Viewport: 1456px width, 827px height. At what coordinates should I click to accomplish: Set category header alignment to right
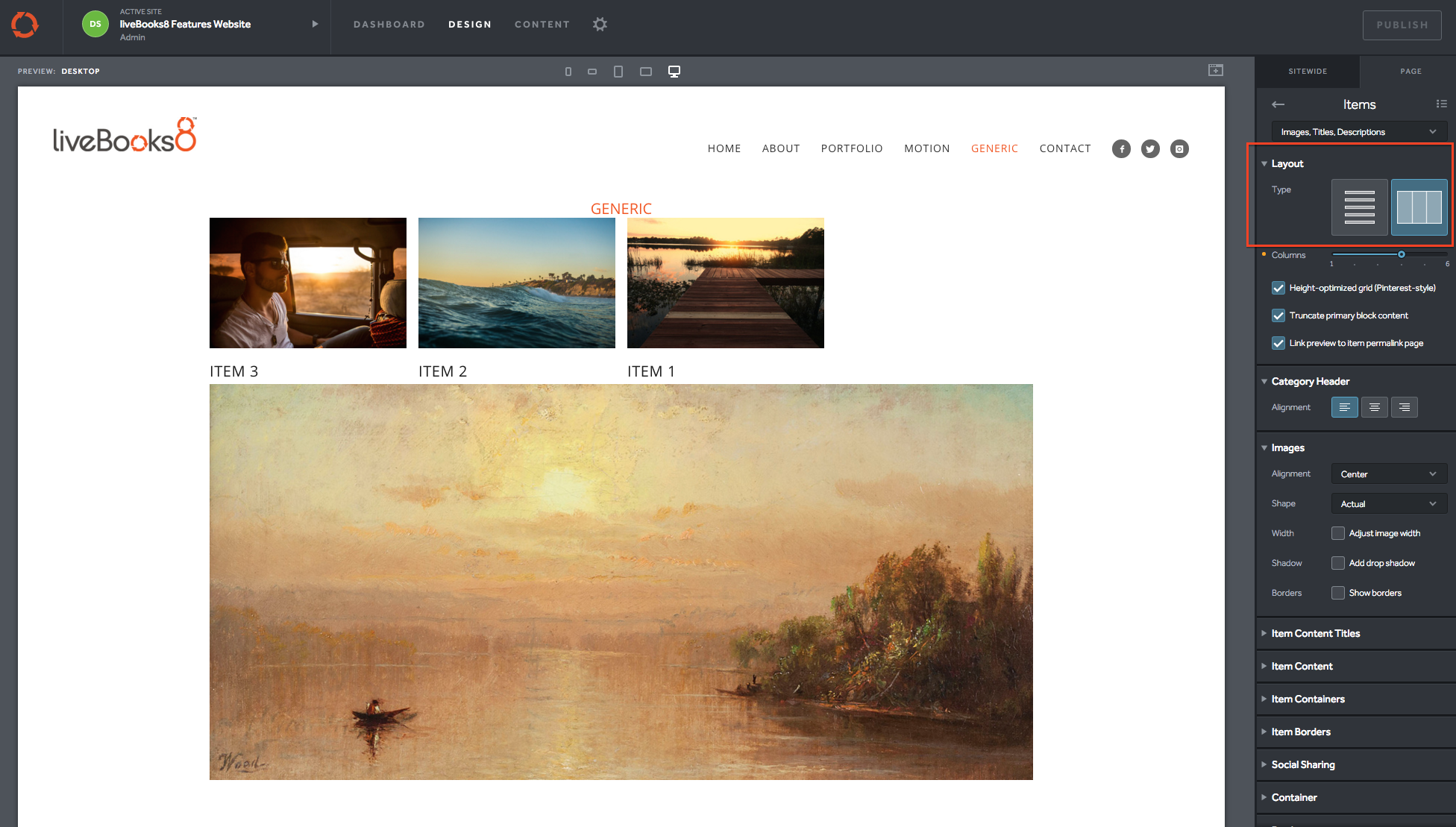pyautogui.click(x=1404, y=407)
